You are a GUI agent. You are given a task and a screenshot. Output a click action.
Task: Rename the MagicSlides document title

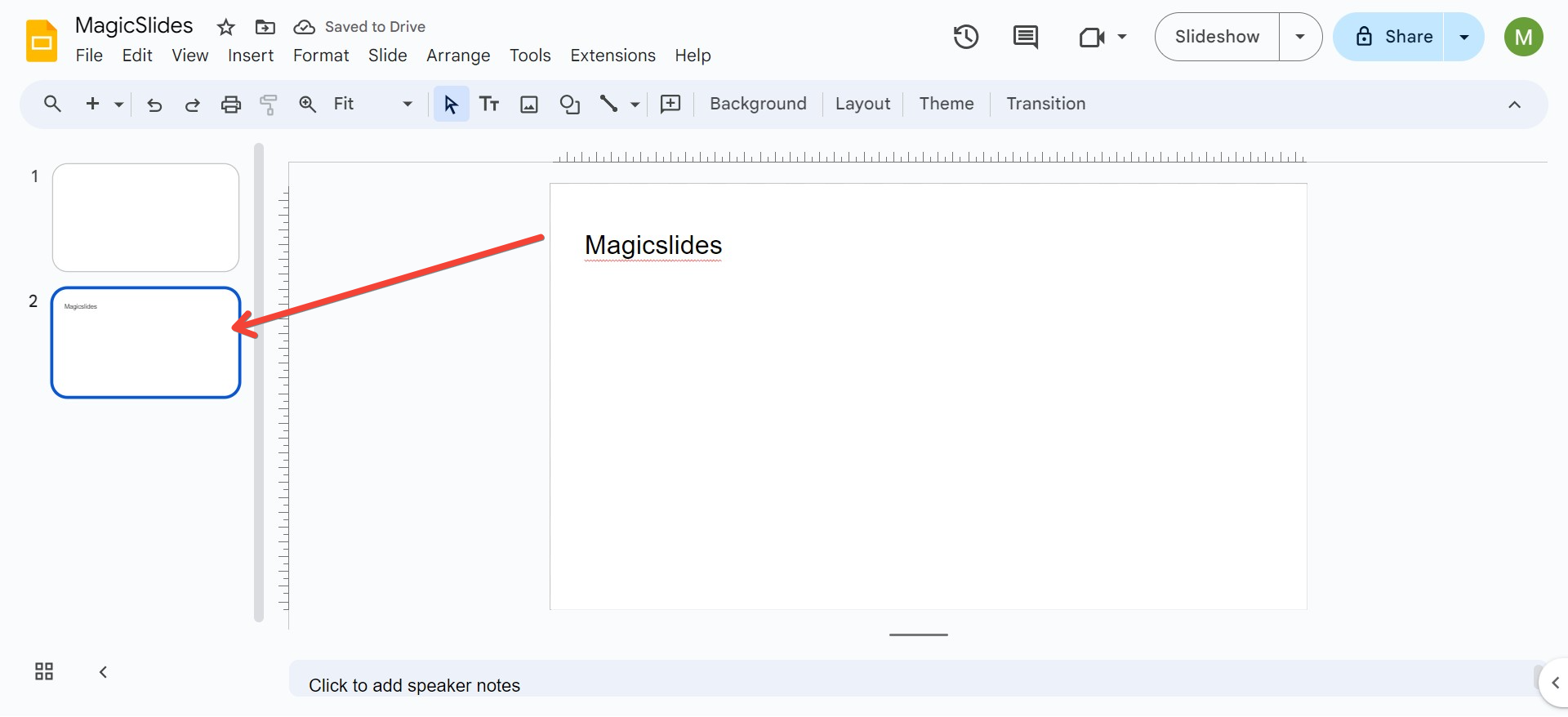[x=134, y=25]
